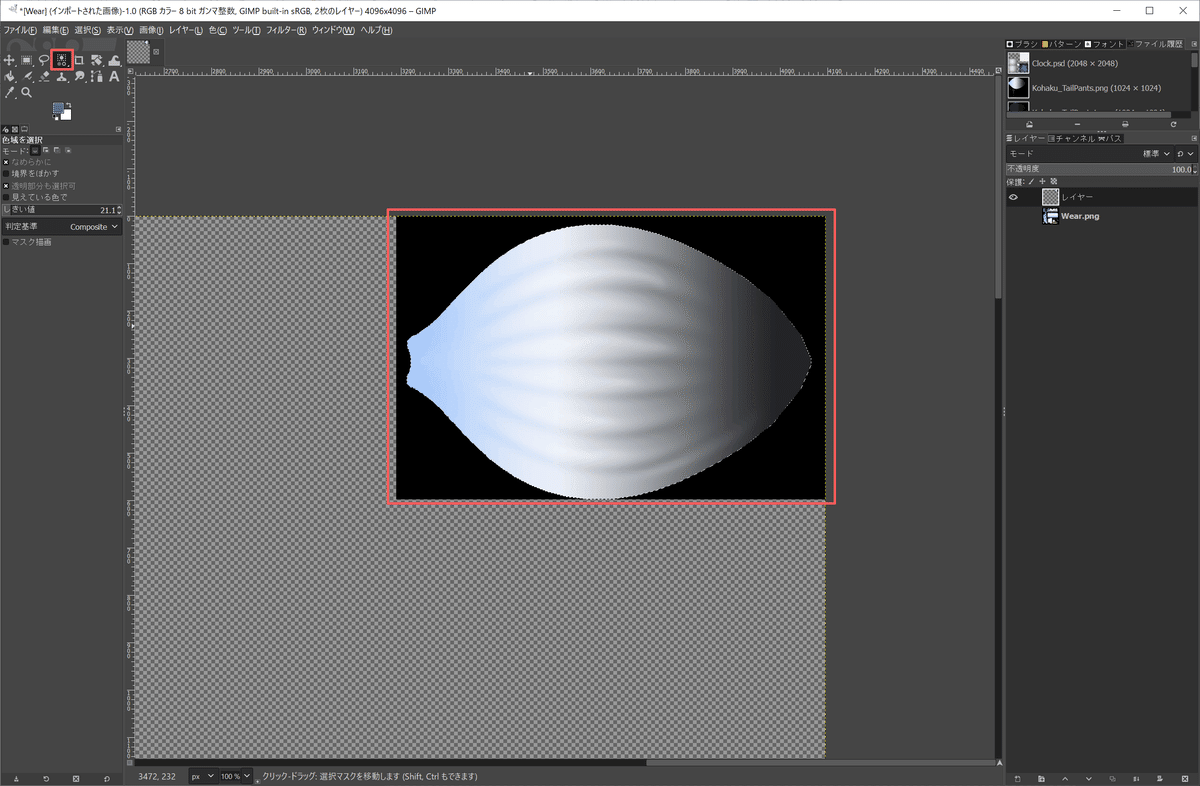Click the しきい値 threshold slider
The height and width of the screenshot is (786, 1200).
coord(61,210)
